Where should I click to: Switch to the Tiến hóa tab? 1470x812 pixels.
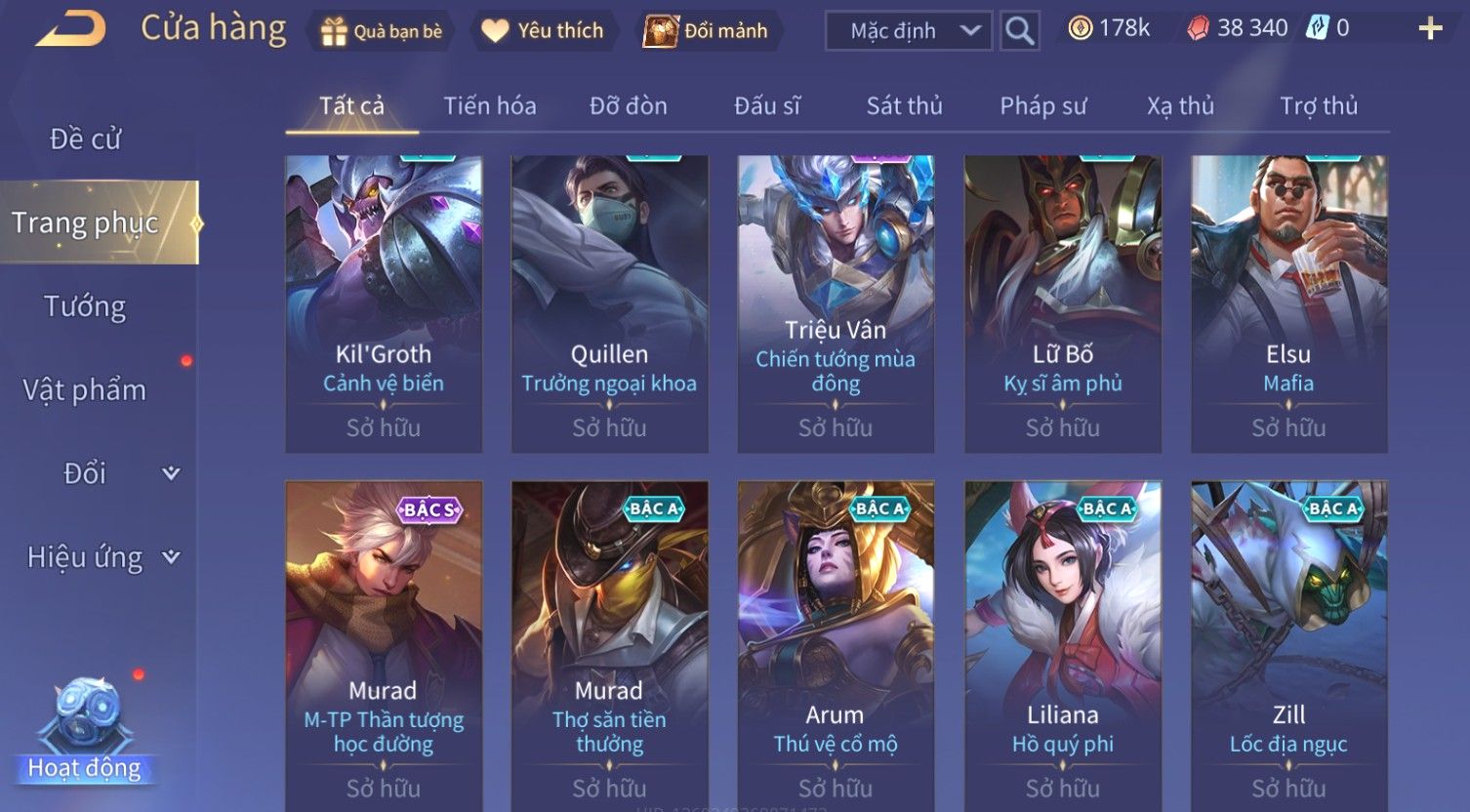pyautogui.click(x=490, y=105)
